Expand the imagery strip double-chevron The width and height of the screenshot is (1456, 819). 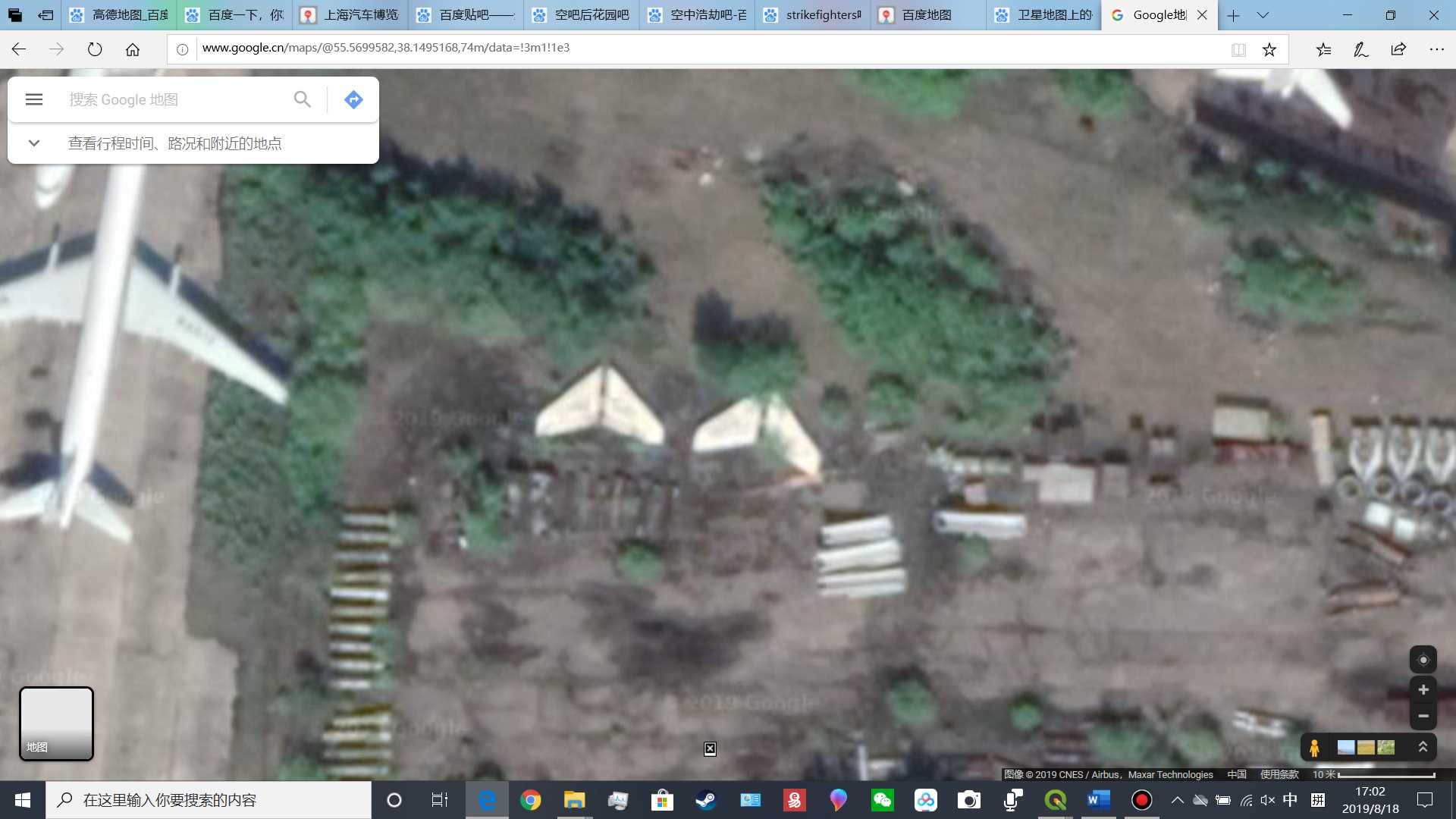click(x=1423, y=748)
